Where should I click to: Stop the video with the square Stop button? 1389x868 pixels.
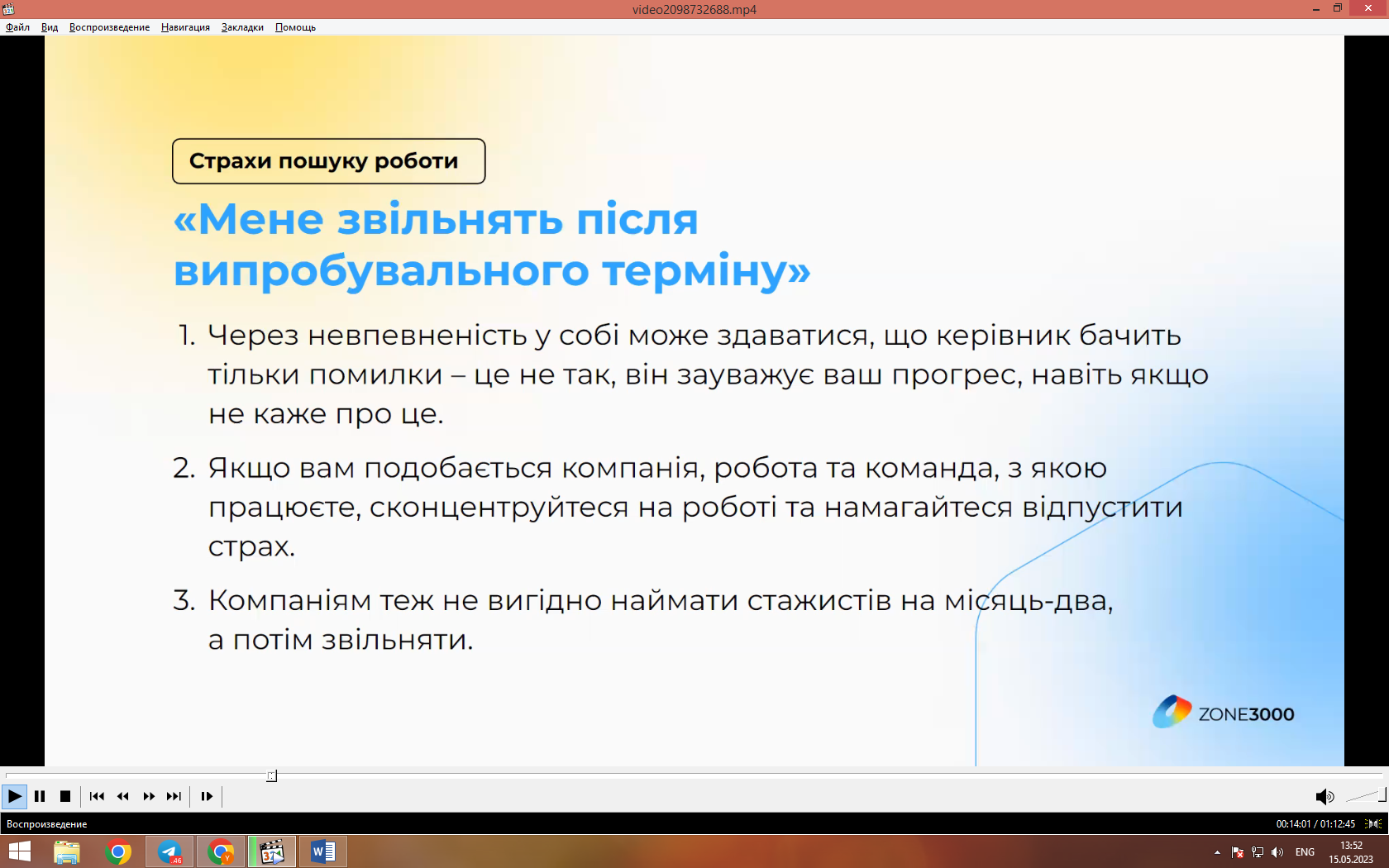[65, 796]
